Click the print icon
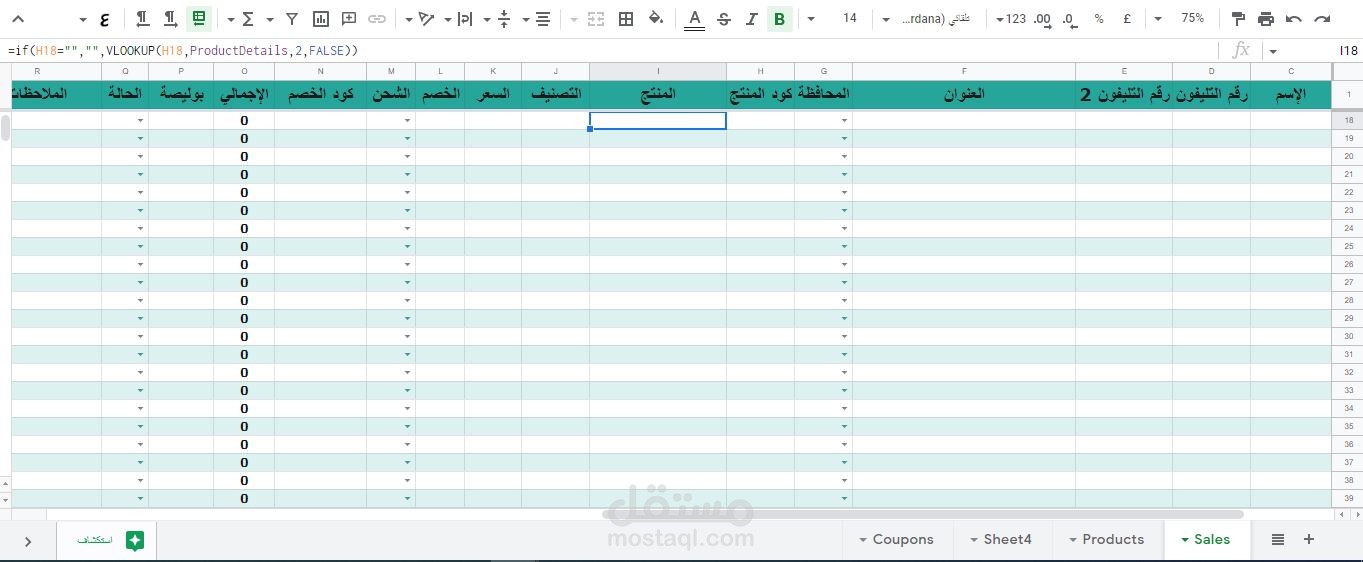This screenshot has height=562, width=1363. point(1266,19)
